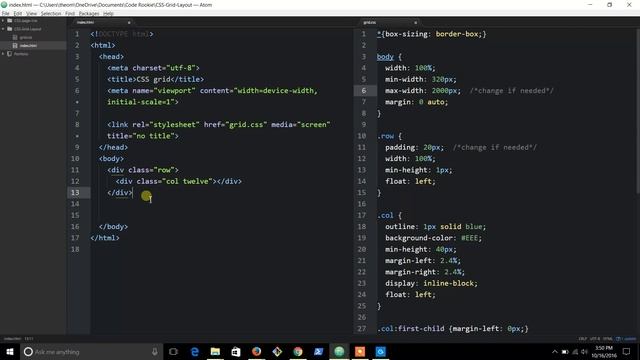Viewport: 640px width, 360px height.
Task: Close the index.html tab
Action: (x=129, y=22)
